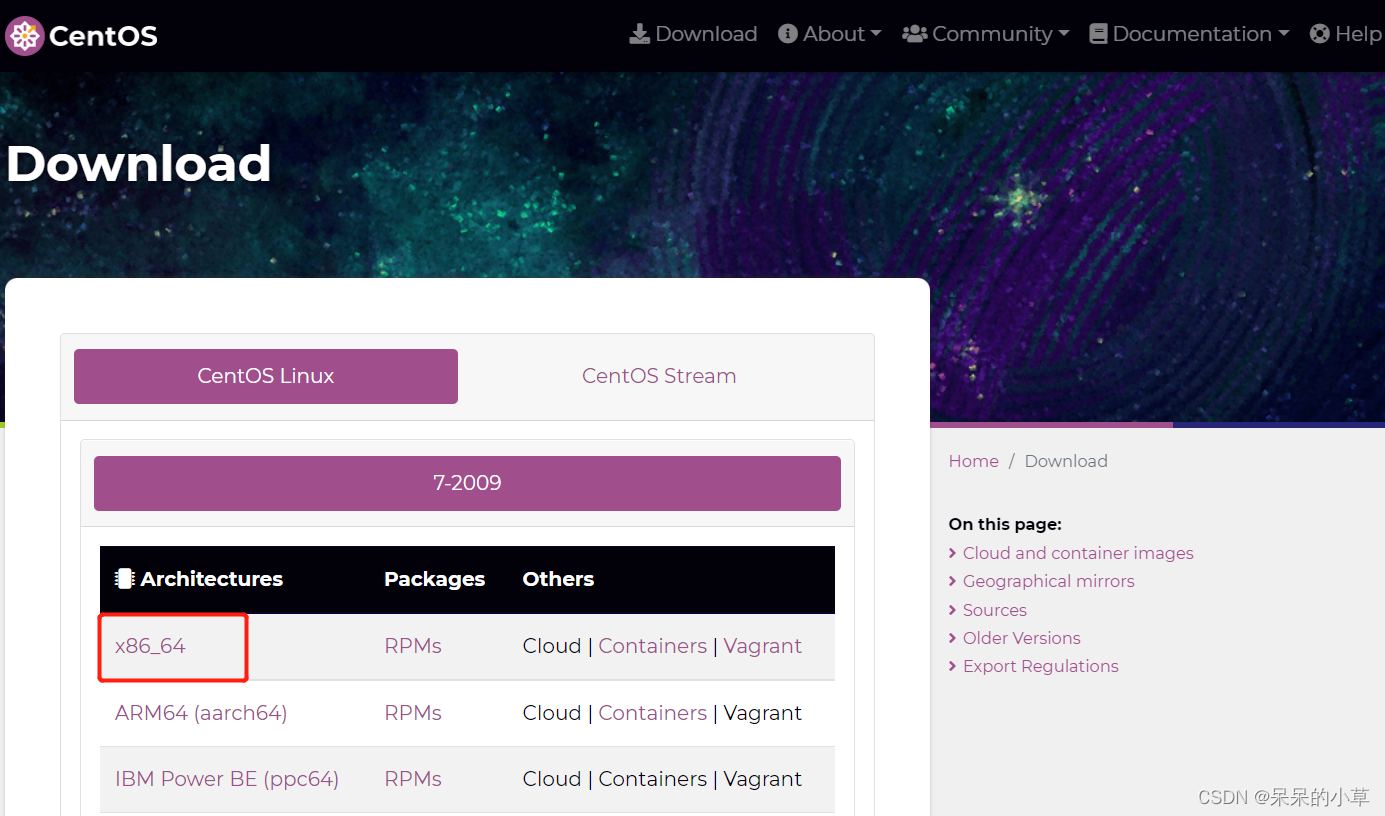Open Vagrant link in x86_64 row

coord(763,646)
